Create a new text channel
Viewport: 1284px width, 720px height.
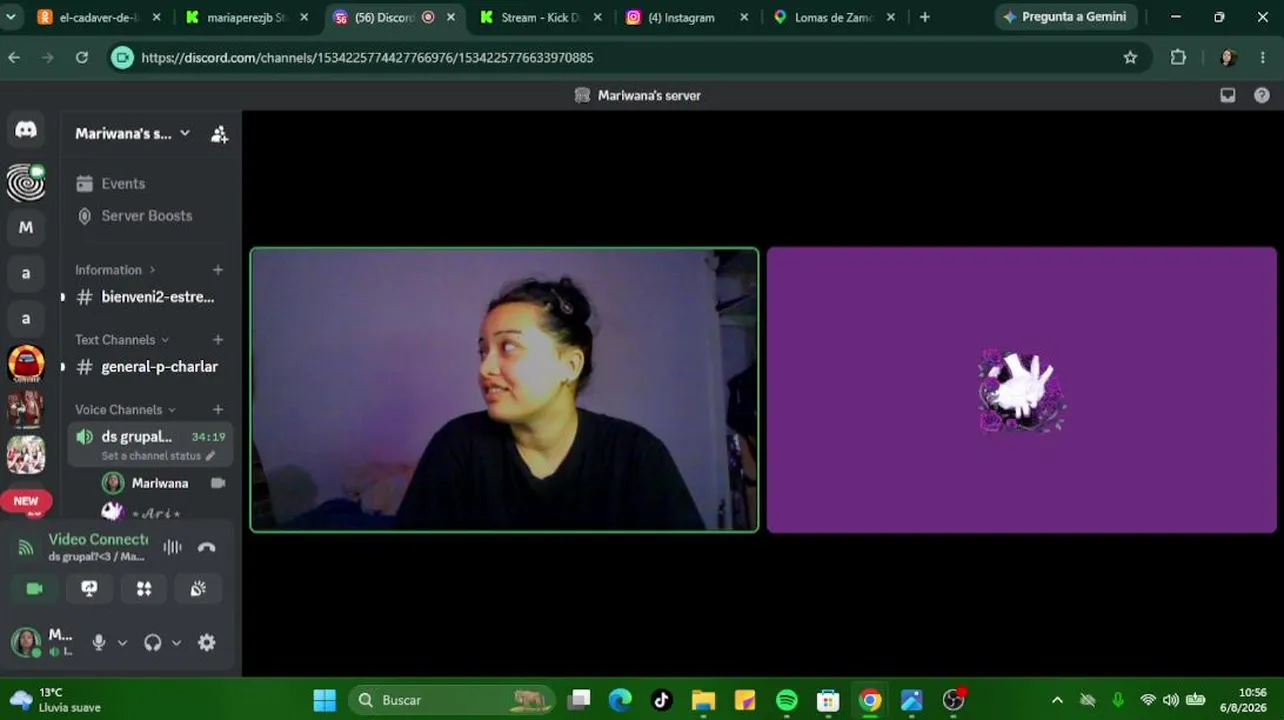pos(218,340)
